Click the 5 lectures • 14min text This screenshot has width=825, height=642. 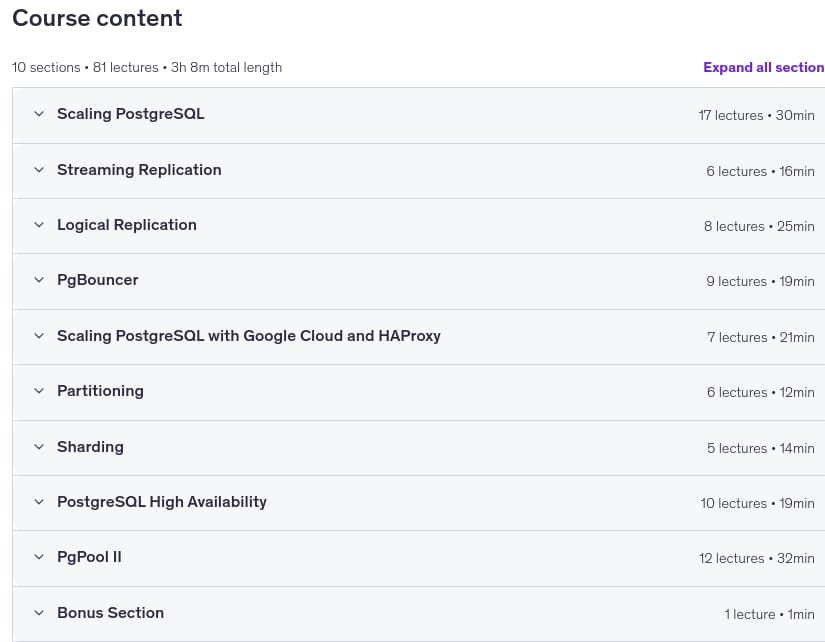(761, 448)
